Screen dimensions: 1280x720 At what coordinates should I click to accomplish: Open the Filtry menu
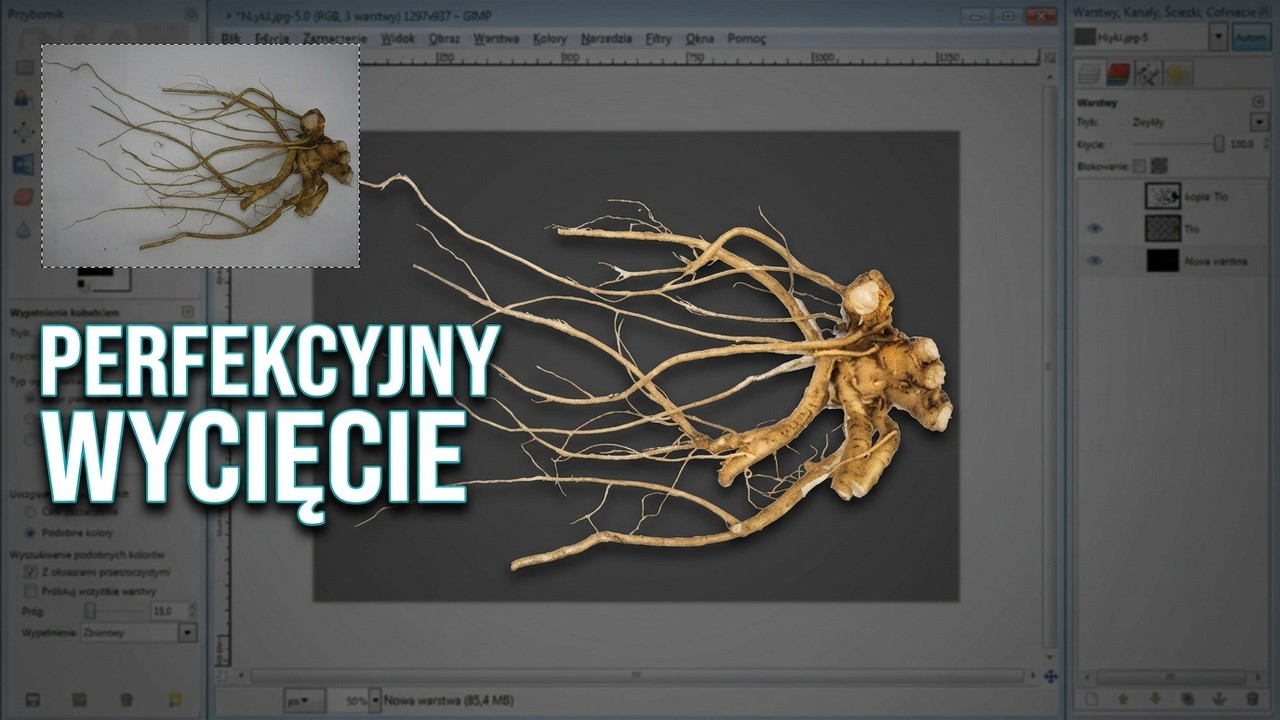click(x=658, y=39)
